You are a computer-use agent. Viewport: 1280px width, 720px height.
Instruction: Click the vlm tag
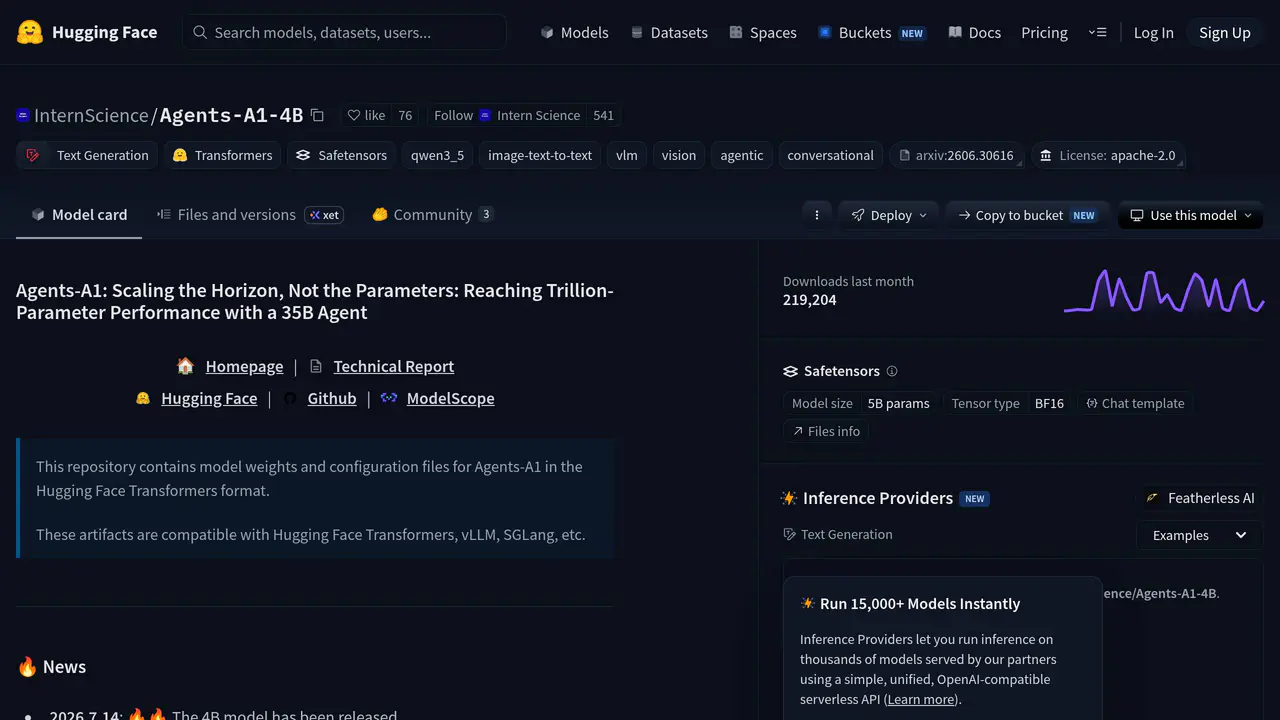point(627,155)
